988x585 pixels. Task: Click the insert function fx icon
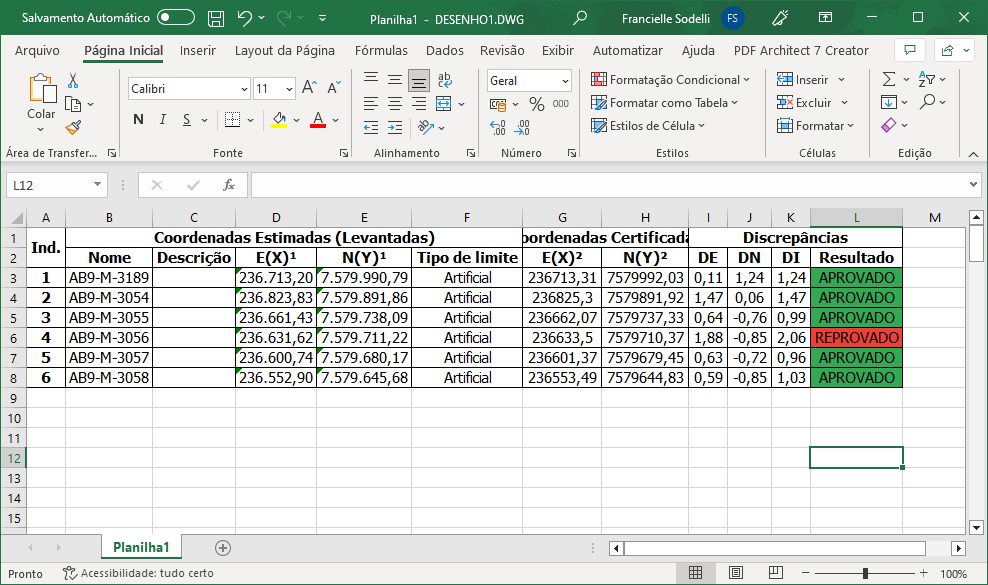click(x=229, y=185)
